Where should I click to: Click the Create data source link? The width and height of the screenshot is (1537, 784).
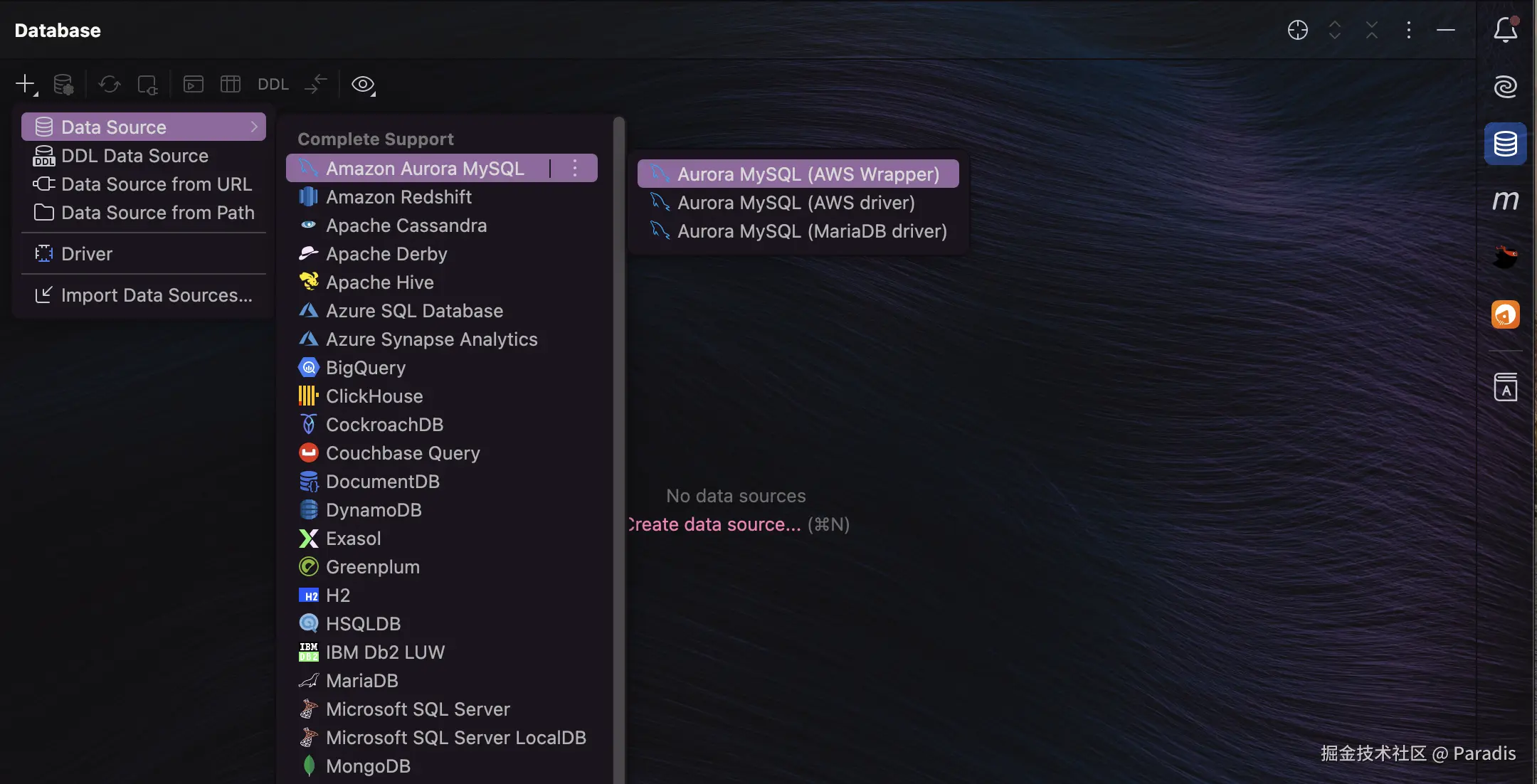pos(714,524)
